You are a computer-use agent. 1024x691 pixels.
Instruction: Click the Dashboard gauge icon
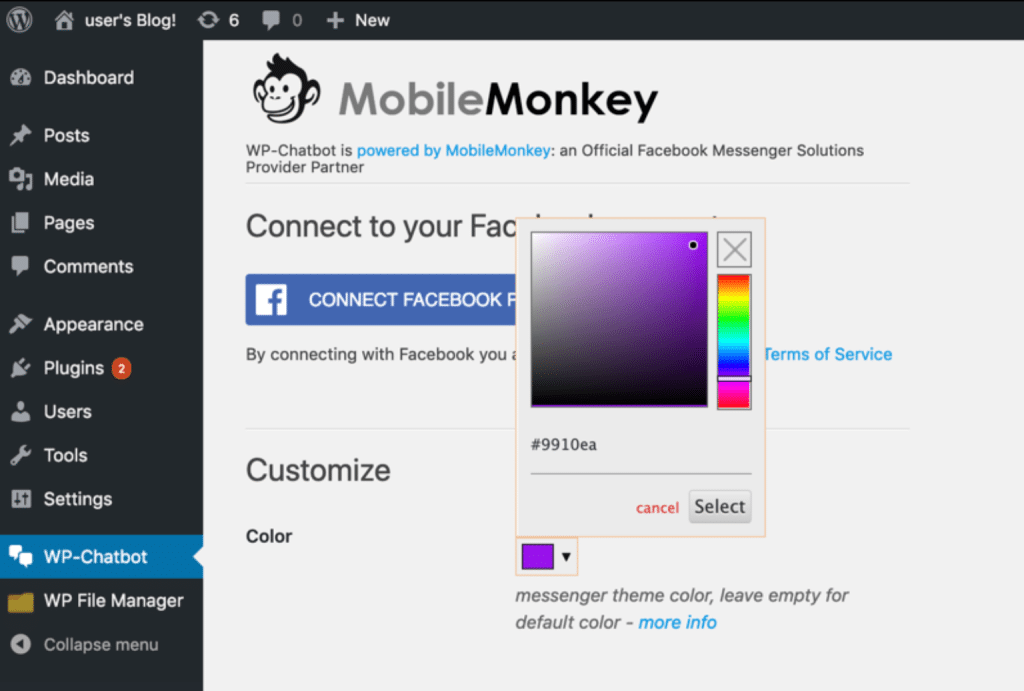[x=20, y=78]
